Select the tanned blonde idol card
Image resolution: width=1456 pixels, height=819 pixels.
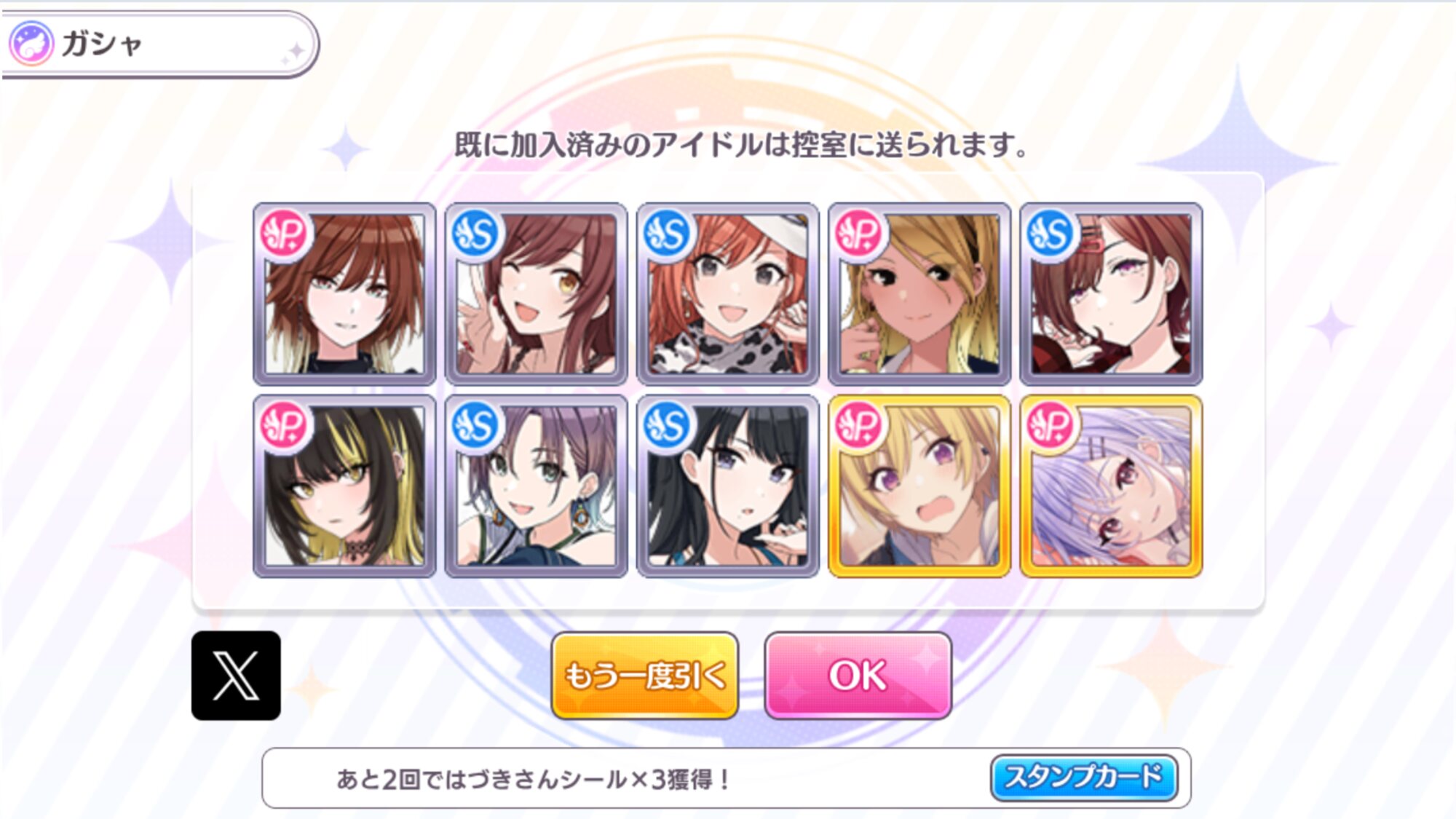[919, 294]
